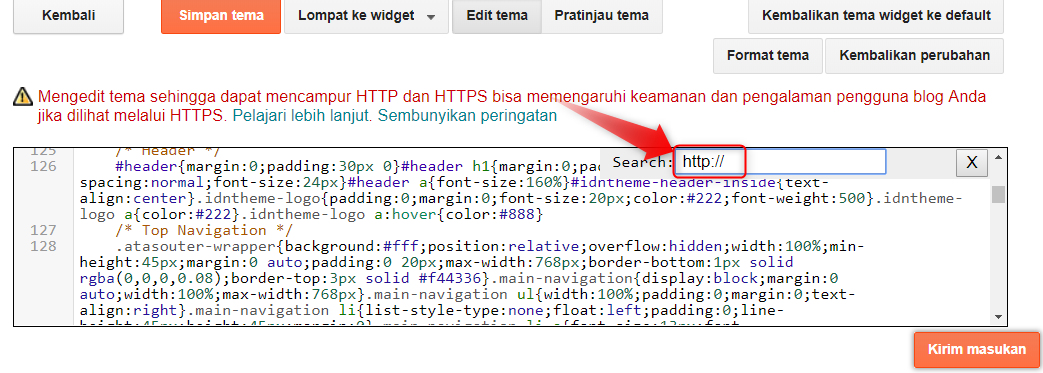Click line number 128 in gutter
This screenshot has width=1043, height=373.
coord(44,246)
